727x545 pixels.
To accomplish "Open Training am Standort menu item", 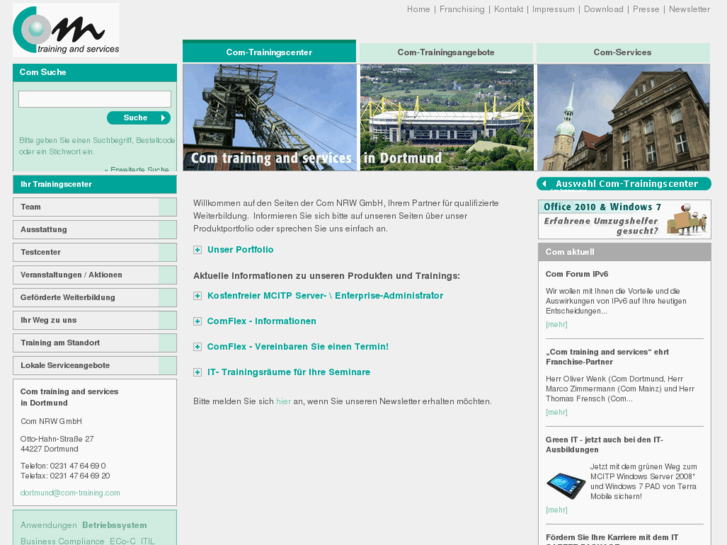I will point(95,343).
